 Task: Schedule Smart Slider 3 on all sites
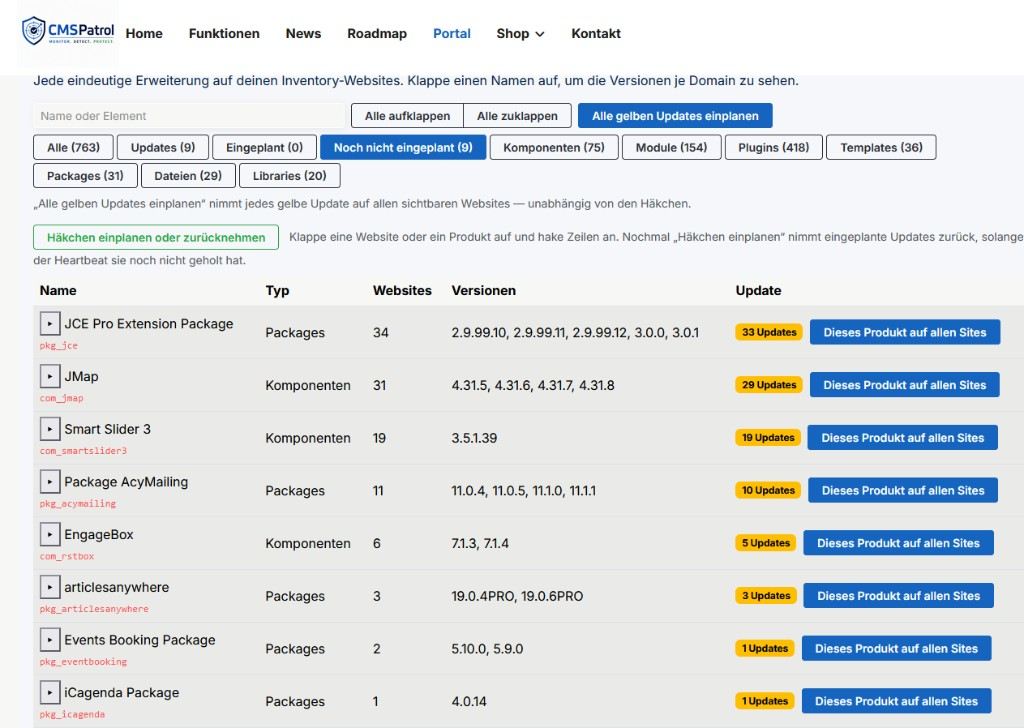coord(903,437)
